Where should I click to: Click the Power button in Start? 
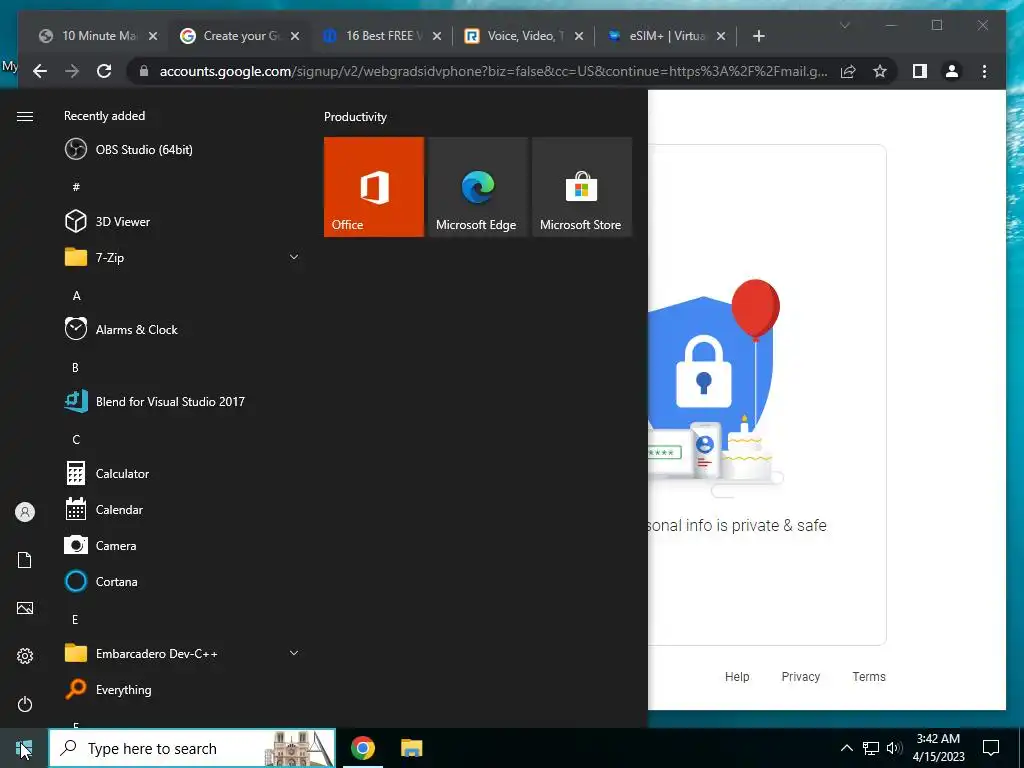(25, 704)
